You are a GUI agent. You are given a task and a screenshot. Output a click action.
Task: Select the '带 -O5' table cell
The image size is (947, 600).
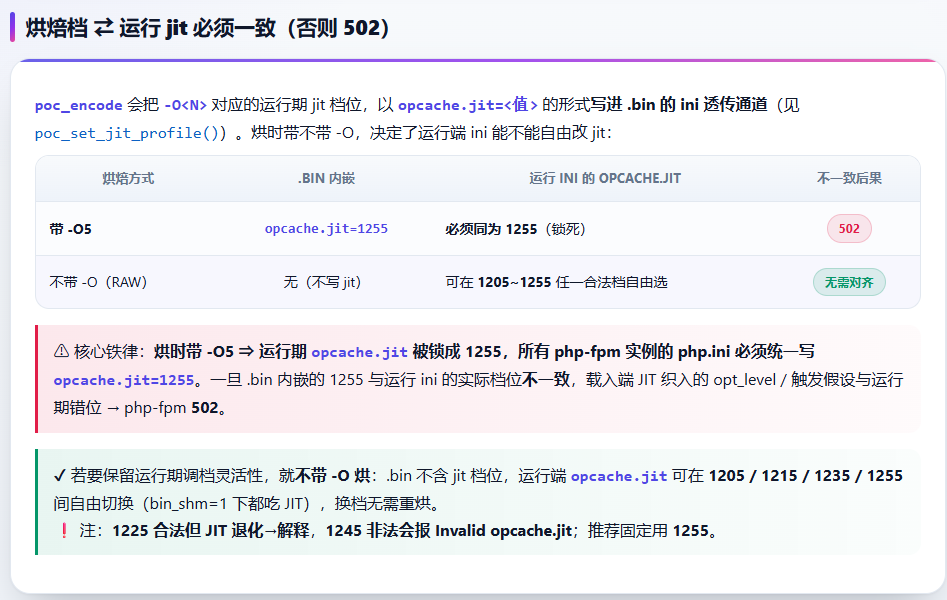[x=71, y=229]
